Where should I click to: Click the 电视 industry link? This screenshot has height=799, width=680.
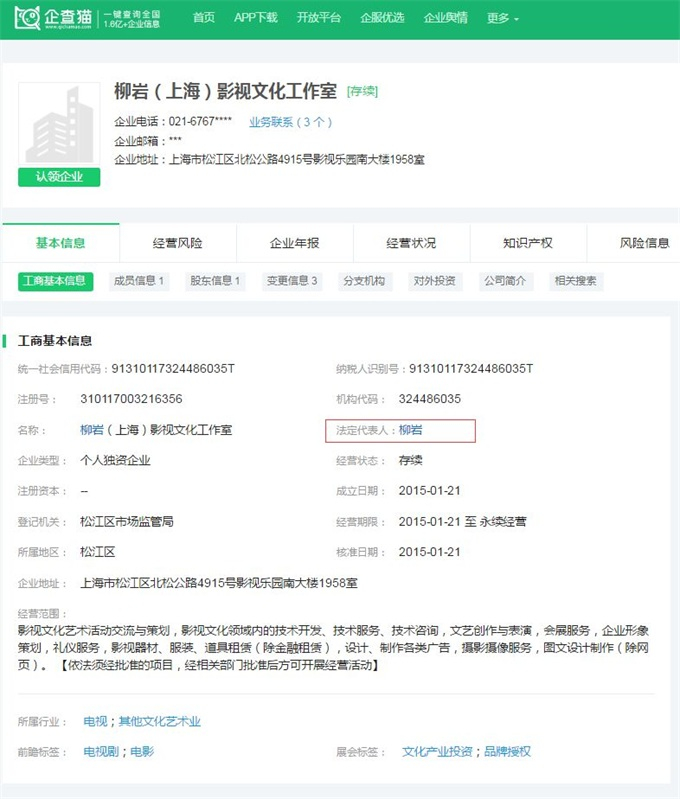tap(95, 722)
